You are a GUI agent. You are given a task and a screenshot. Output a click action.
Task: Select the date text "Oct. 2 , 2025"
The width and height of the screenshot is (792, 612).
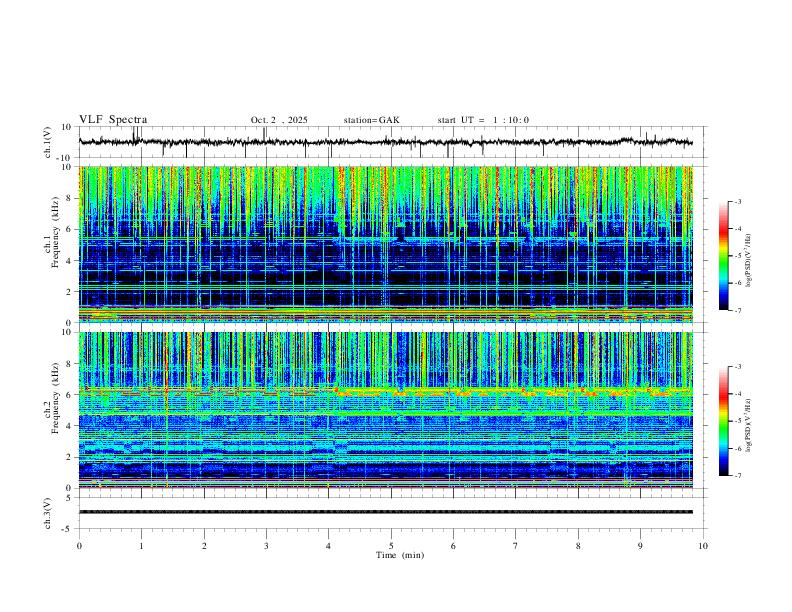tap(279, 120)
